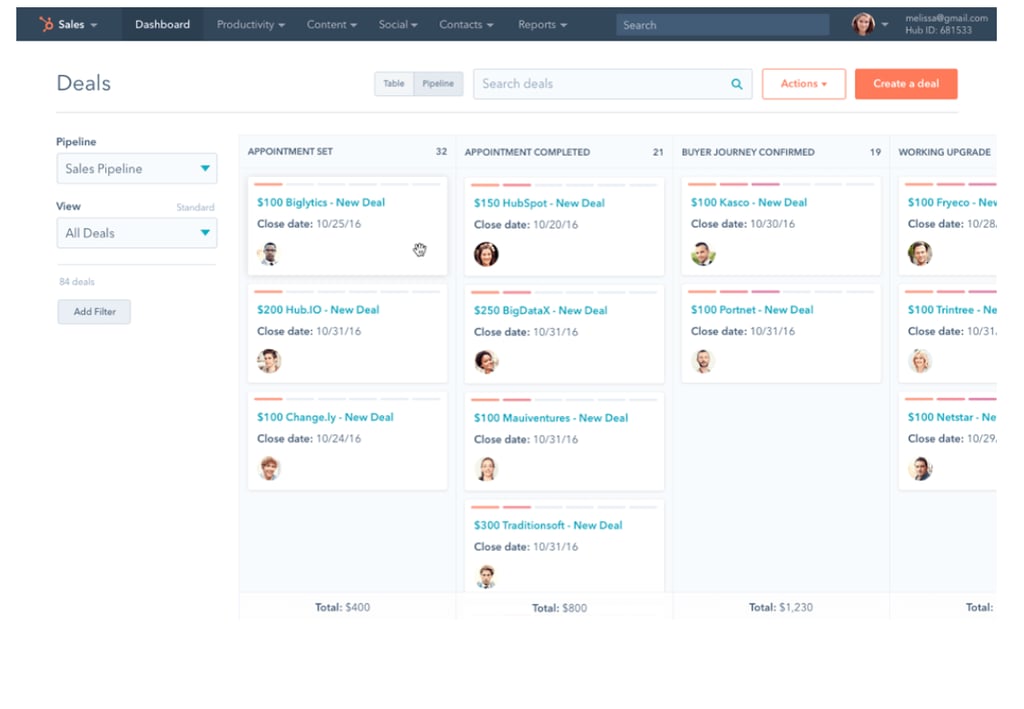Expand the Actions dropdown button
Image resolution: width=1024 pixels, height=709 pixels.
click(x=804, y=84)
